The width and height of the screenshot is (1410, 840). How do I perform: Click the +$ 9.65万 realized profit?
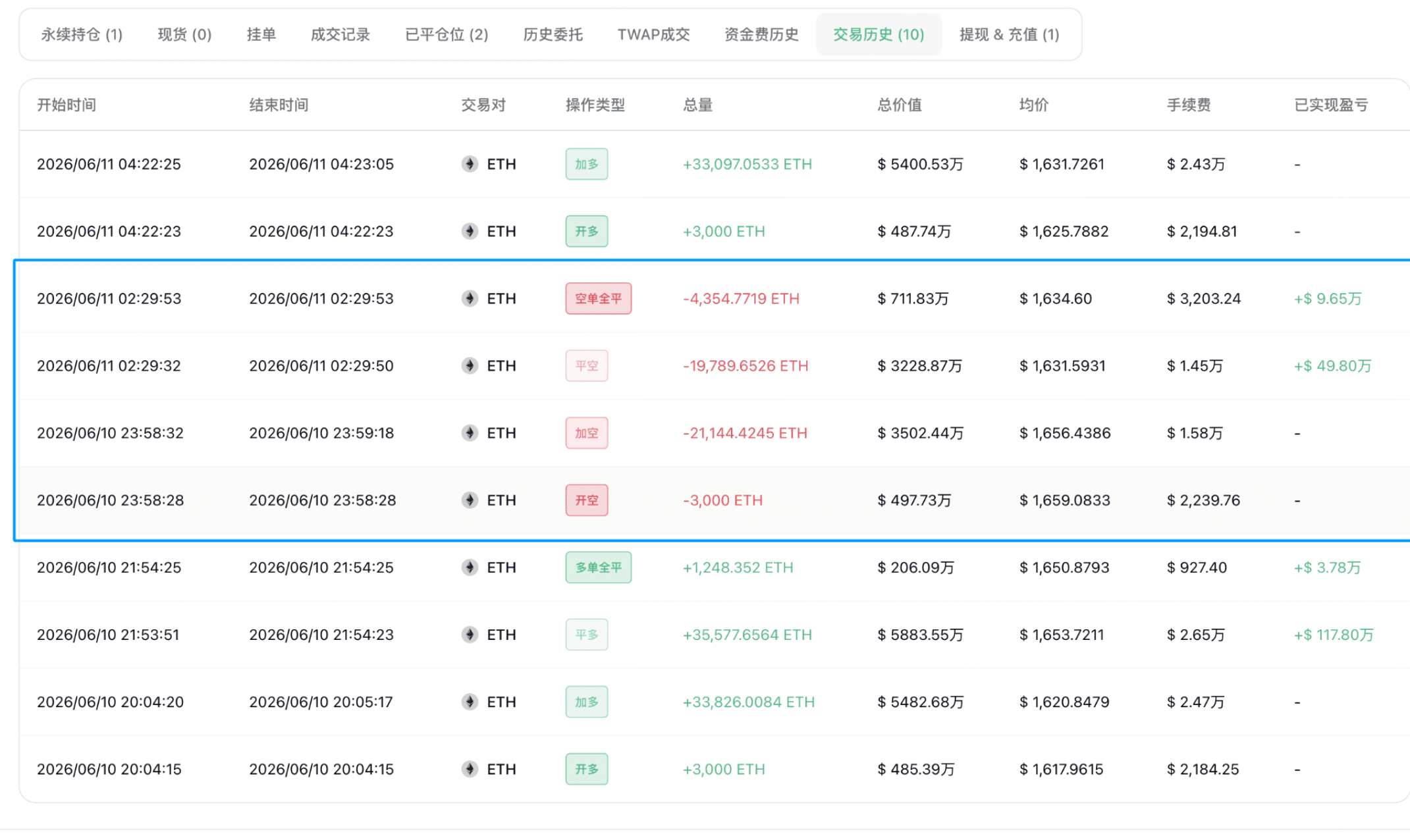coord(1328,298)
